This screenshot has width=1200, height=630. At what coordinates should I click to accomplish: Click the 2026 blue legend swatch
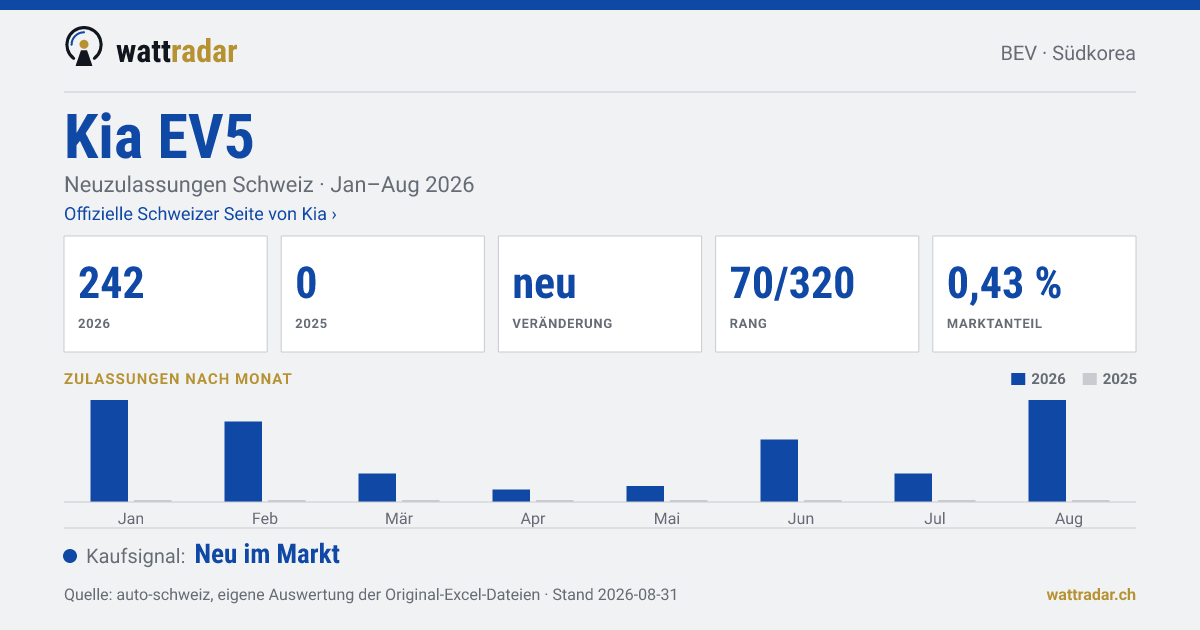click(x=1018, y=379)
